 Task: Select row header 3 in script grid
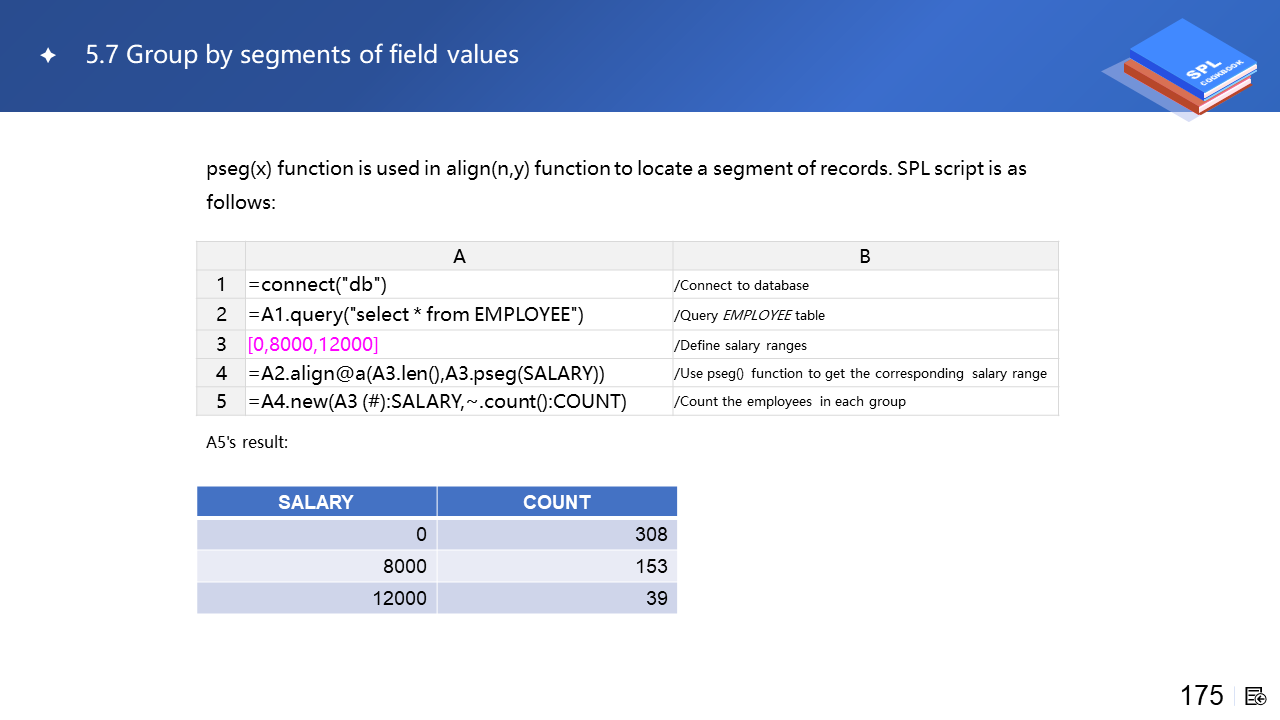click(221, 345)
